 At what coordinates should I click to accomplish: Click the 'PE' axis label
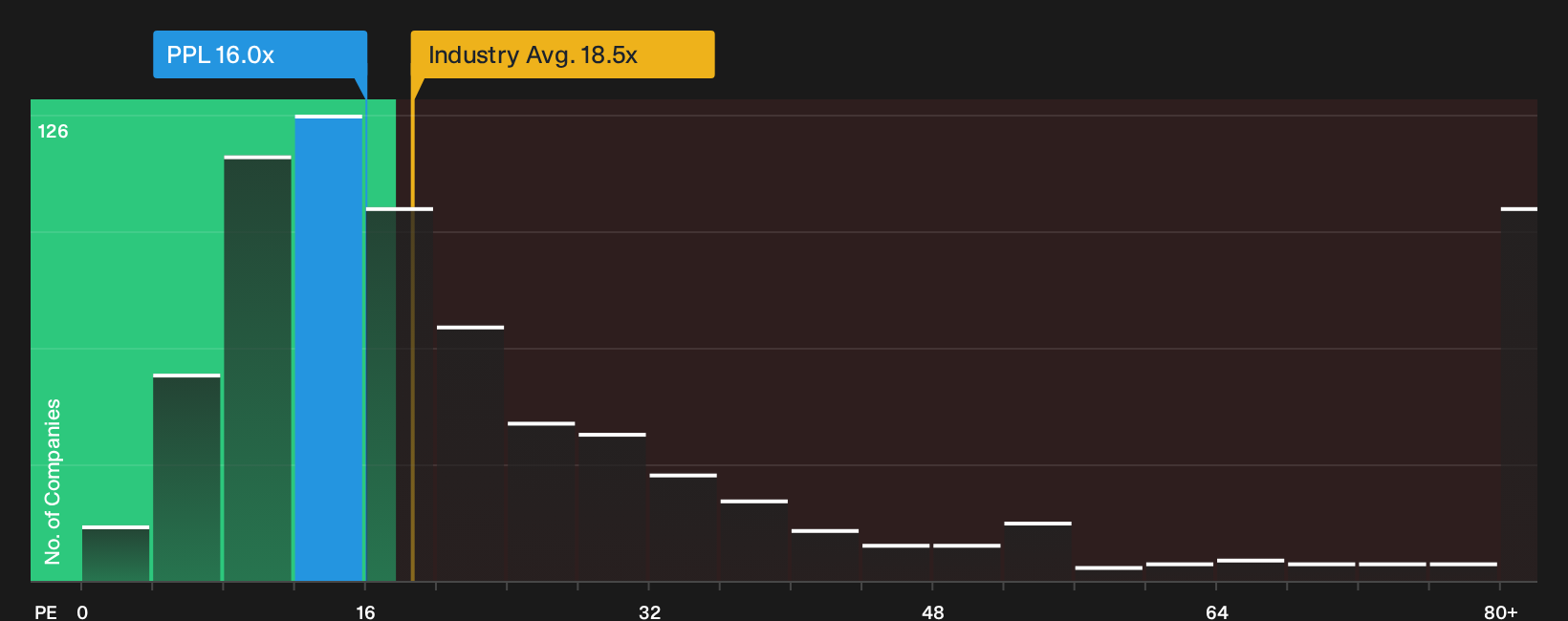[x=46, y=611]
